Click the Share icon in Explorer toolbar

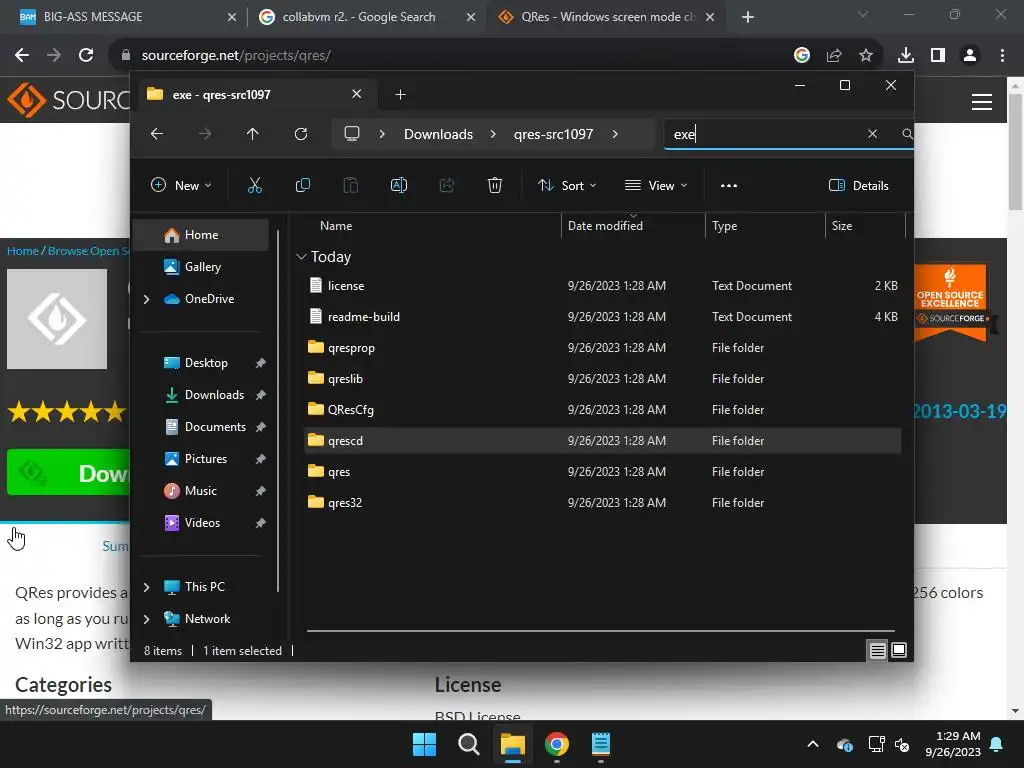pos(447,185)
